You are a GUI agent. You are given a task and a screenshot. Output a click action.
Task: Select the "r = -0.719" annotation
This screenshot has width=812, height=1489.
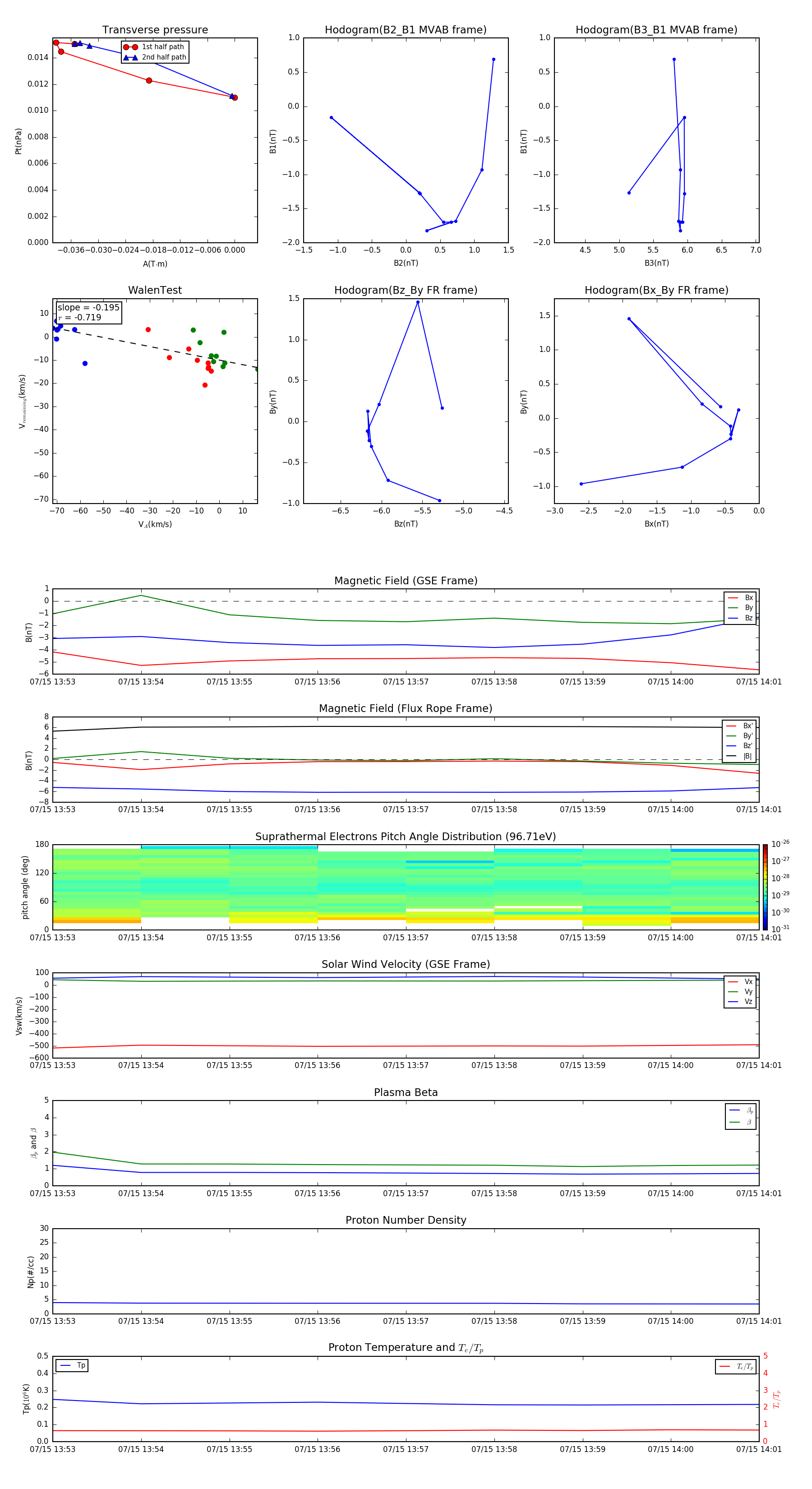(x=79, y=317)
